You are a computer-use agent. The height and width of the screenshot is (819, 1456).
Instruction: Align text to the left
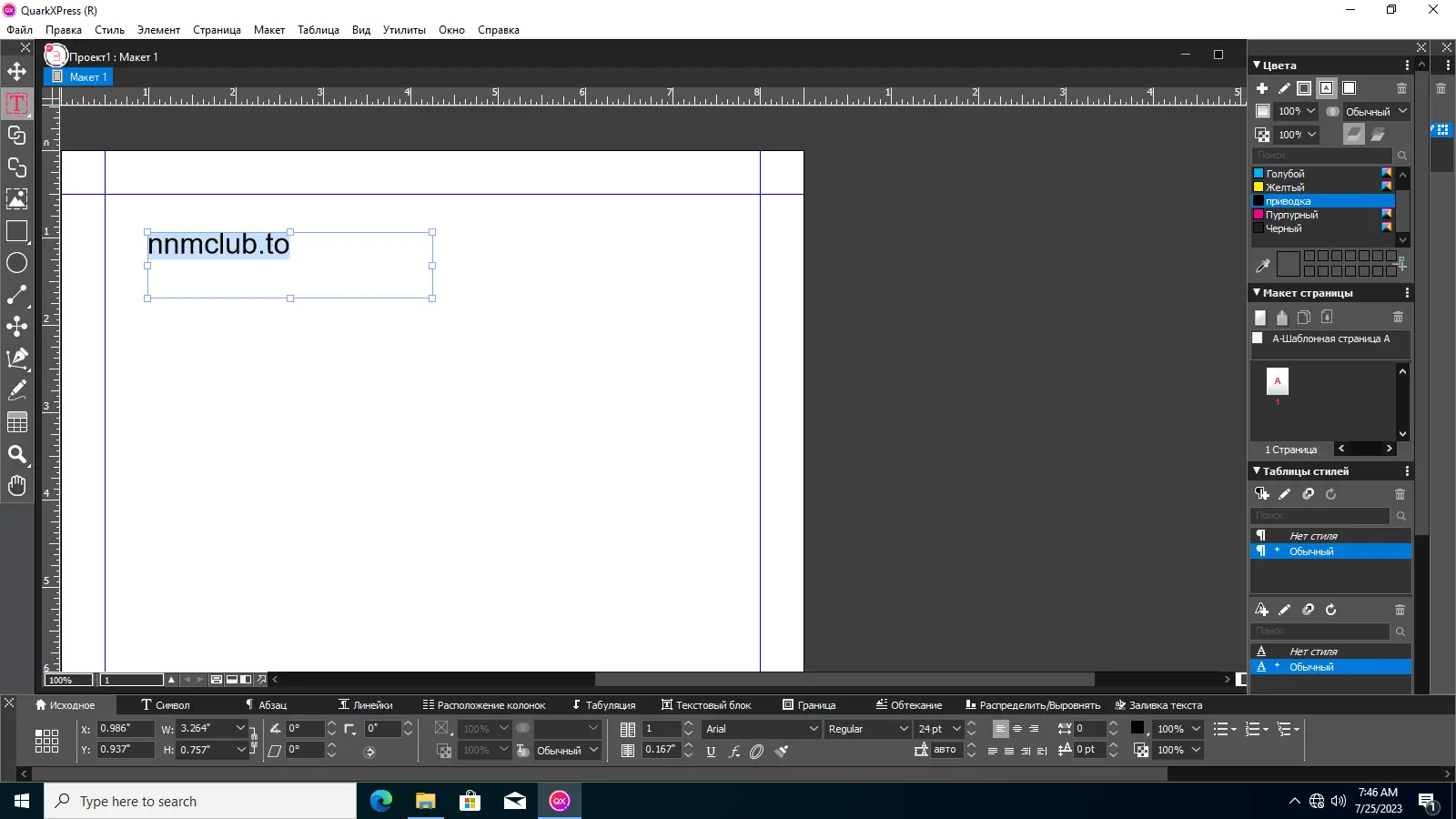tap(1000, 729)
